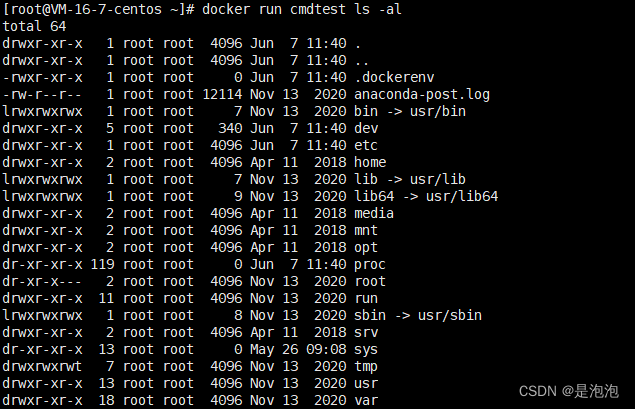The width and height of the screenshot is (635, 409).
Task: Select the proc directory name
Action: [370, 264]
